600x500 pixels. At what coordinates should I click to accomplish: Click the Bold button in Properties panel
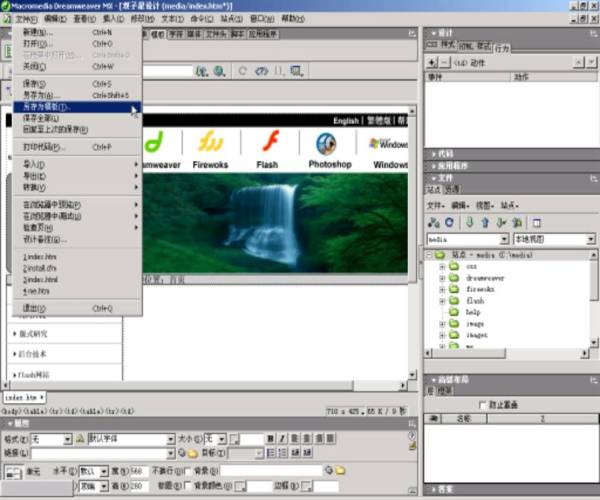click(x=270, y=438)
